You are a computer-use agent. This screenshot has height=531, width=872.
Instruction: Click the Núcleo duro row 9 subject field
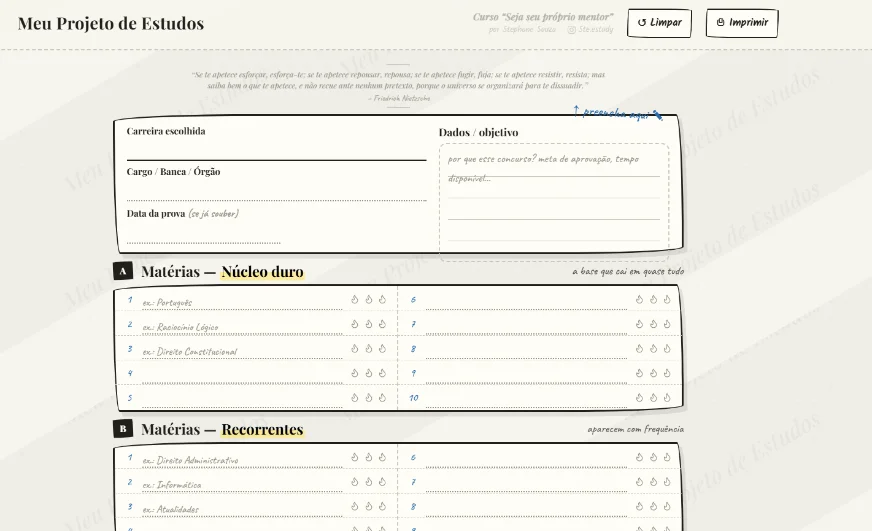point(526,375)
